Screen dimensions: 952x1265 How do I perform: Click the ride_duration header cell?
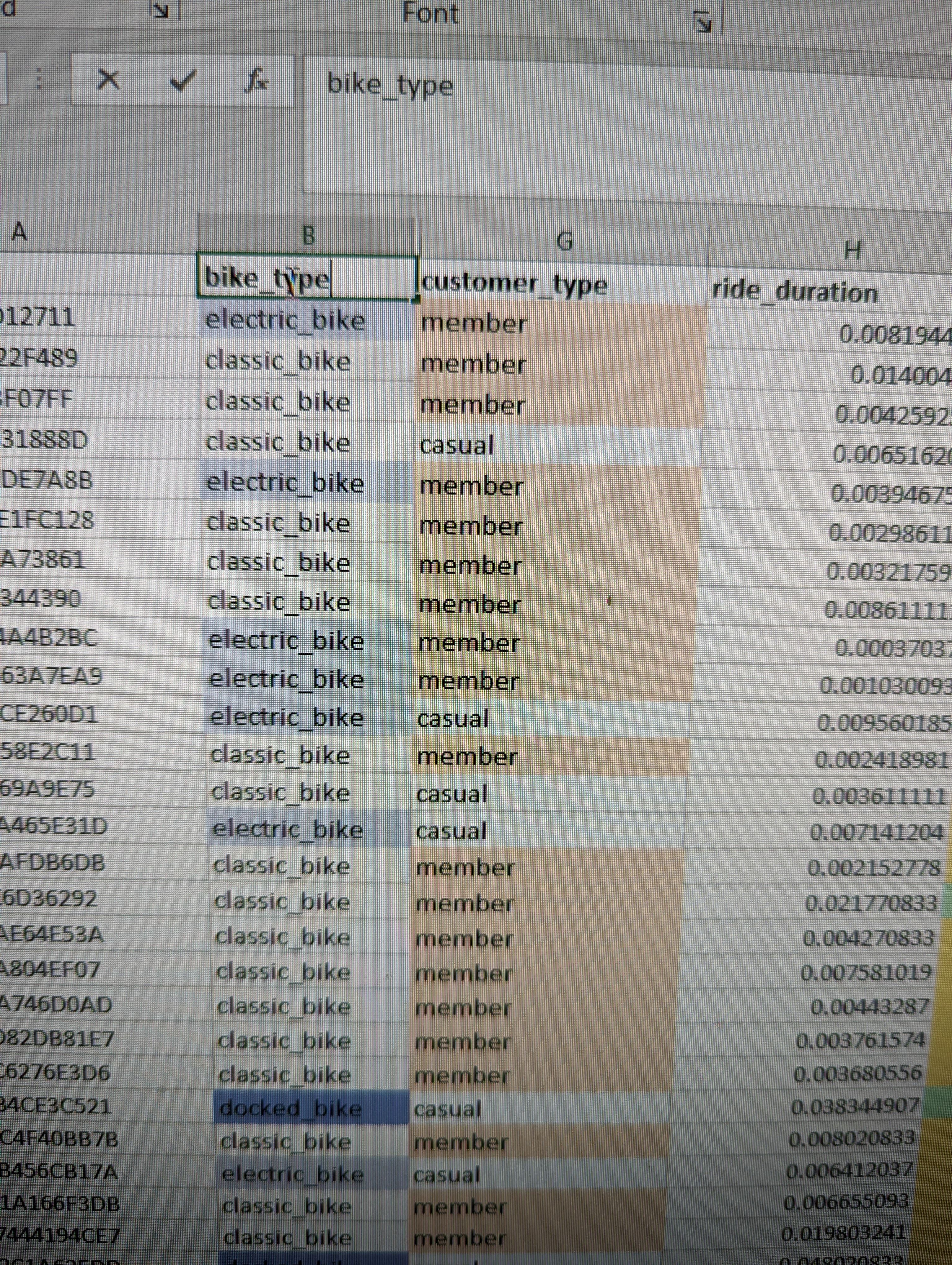pos(794,292)
